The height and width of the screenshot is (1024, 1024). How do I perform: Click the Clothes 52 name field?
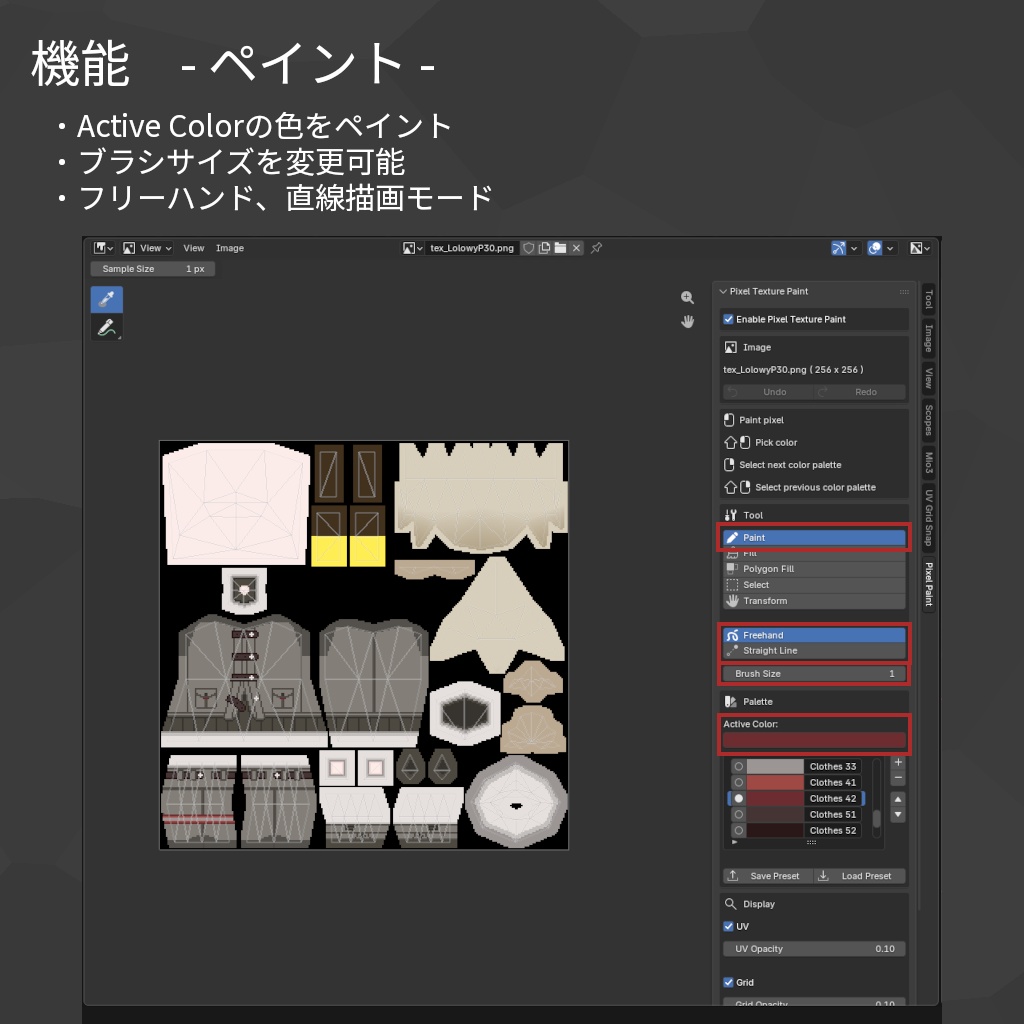[x=833, y=831]
